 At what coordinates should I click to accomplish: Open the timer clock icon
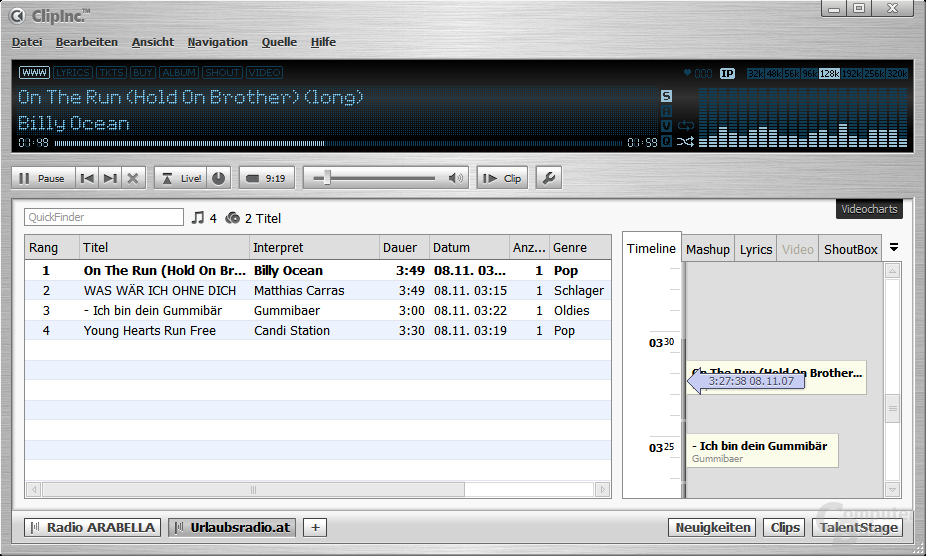[219, 178]
